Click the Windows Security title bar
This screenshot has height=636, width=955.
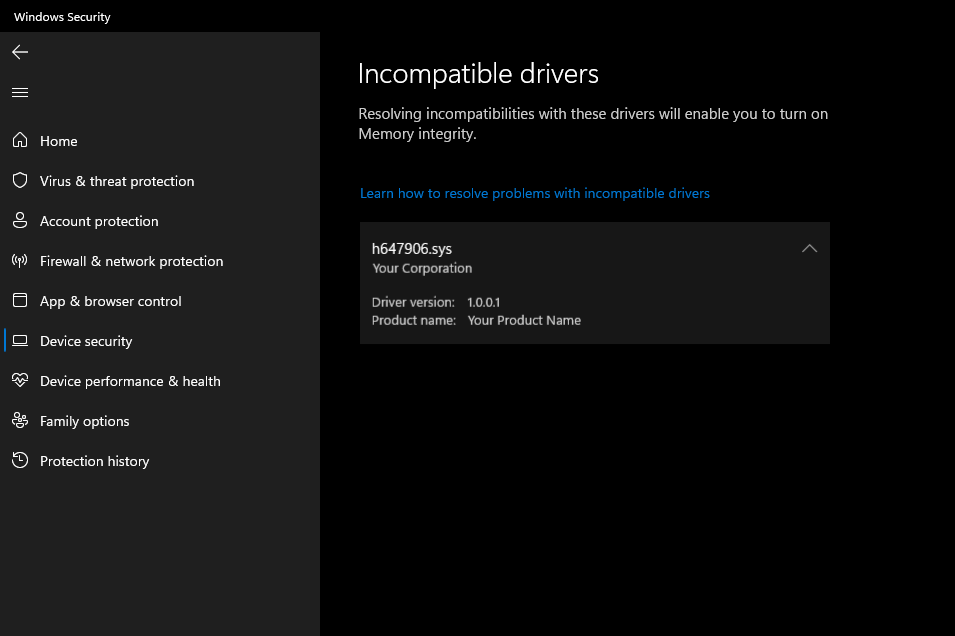click(61, 16)
